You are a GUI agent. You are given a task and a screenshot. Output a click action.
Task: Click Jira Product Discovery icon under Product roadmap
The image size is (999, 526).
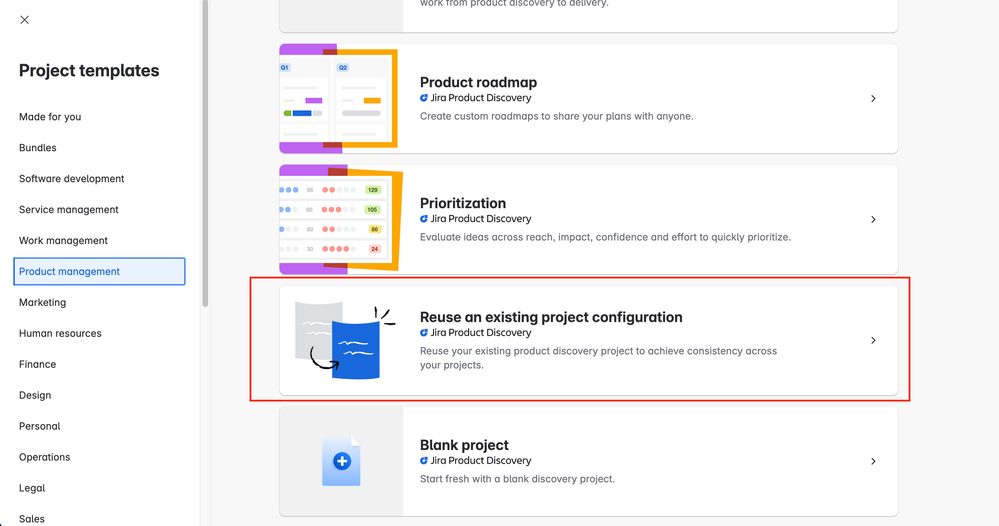(x=424, y=98)
